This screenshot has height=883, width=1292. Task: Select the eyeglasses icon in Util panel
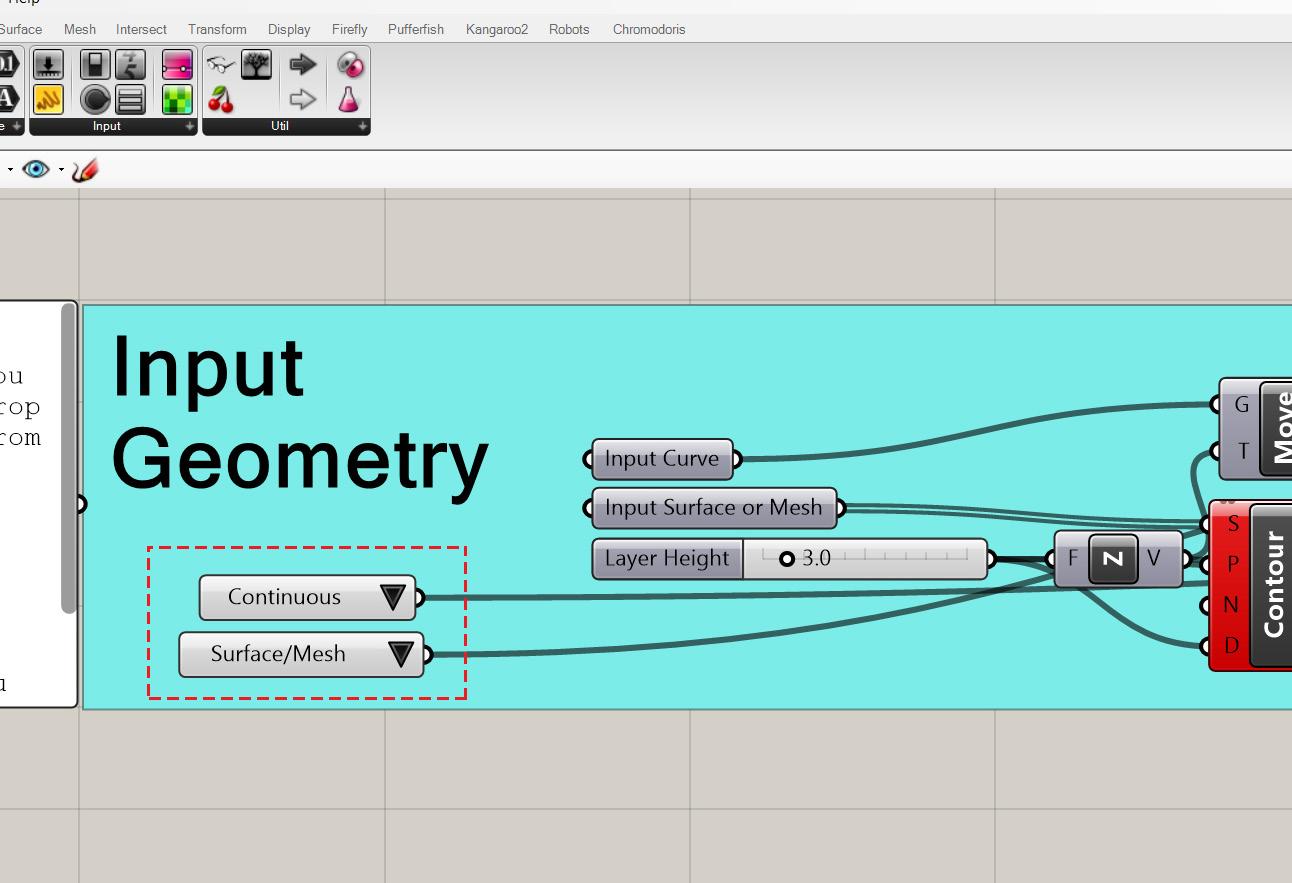pos(221,65)
